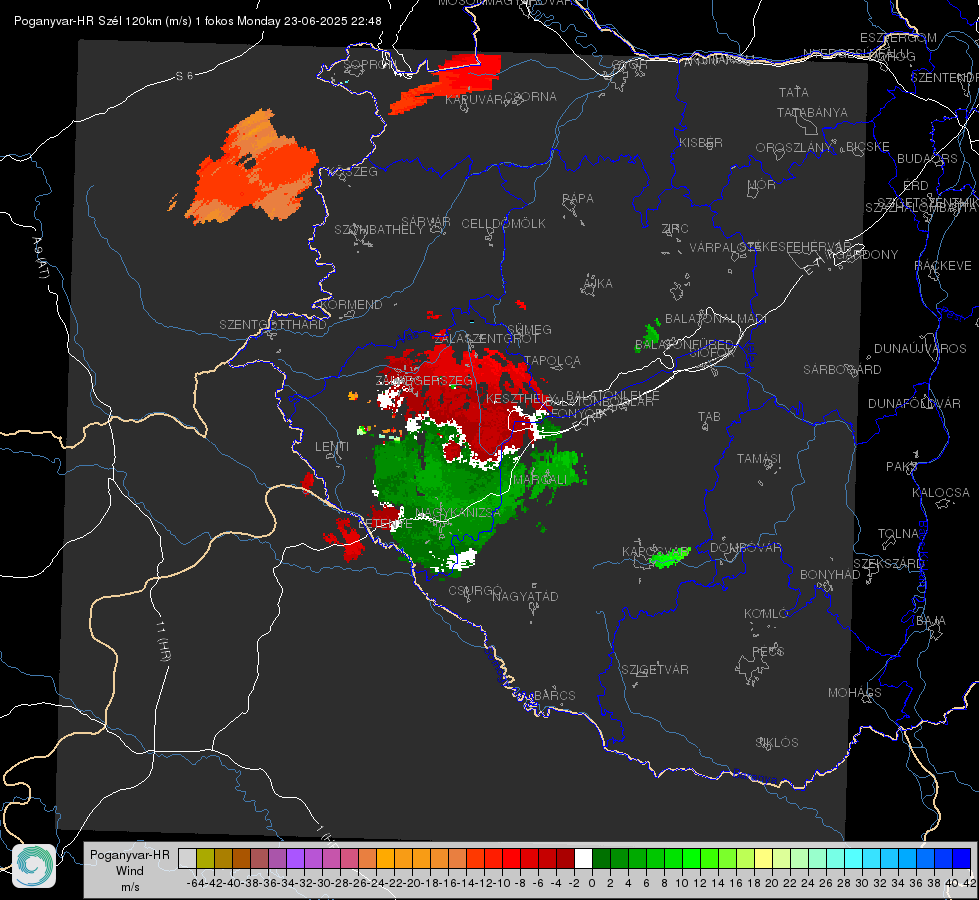This screenshot has width=979, height=900.
Task: Click the SZIGETVAR city label
Action: [654, 670]
